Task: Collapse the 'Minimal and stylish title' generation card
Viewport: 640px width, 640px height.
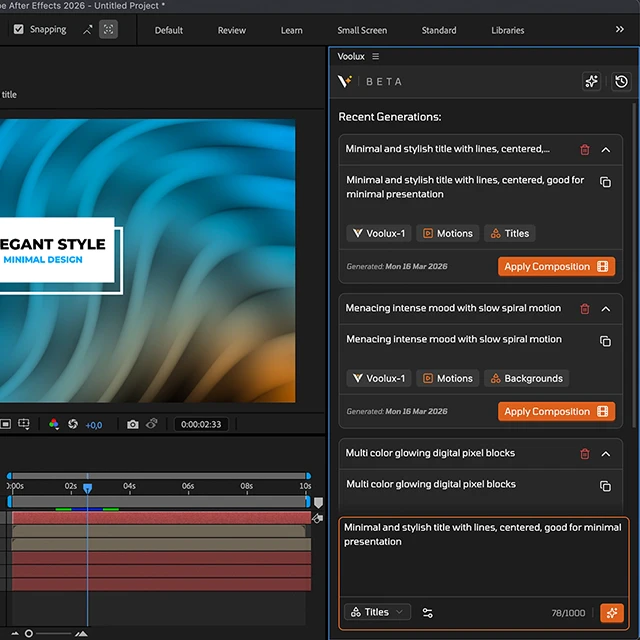Action: point(606,150)
